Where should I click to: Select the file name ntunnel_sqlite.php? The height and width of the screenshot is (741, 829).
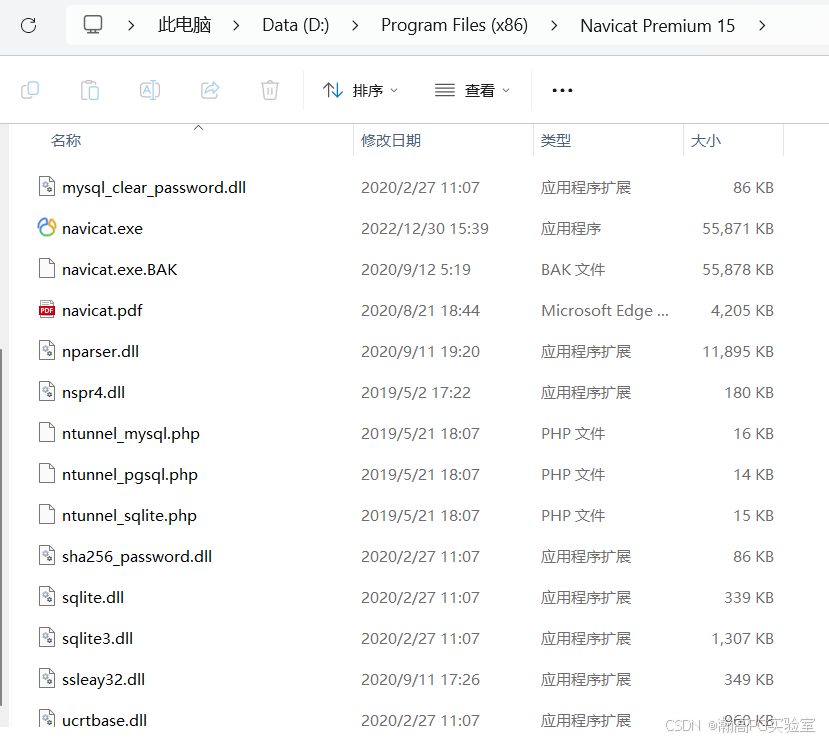[x=129, y=516]
